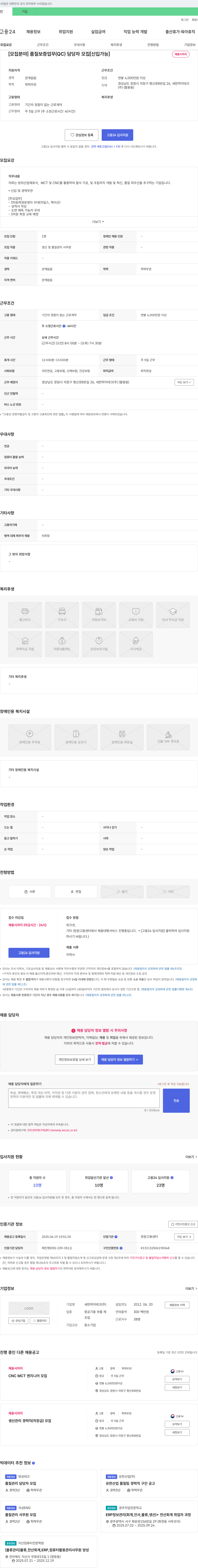Click 새창보기 for CNC MCT 엔지니어
Screen dimensions: 198x1568
pyautogui.click(x=177, y=1387)
